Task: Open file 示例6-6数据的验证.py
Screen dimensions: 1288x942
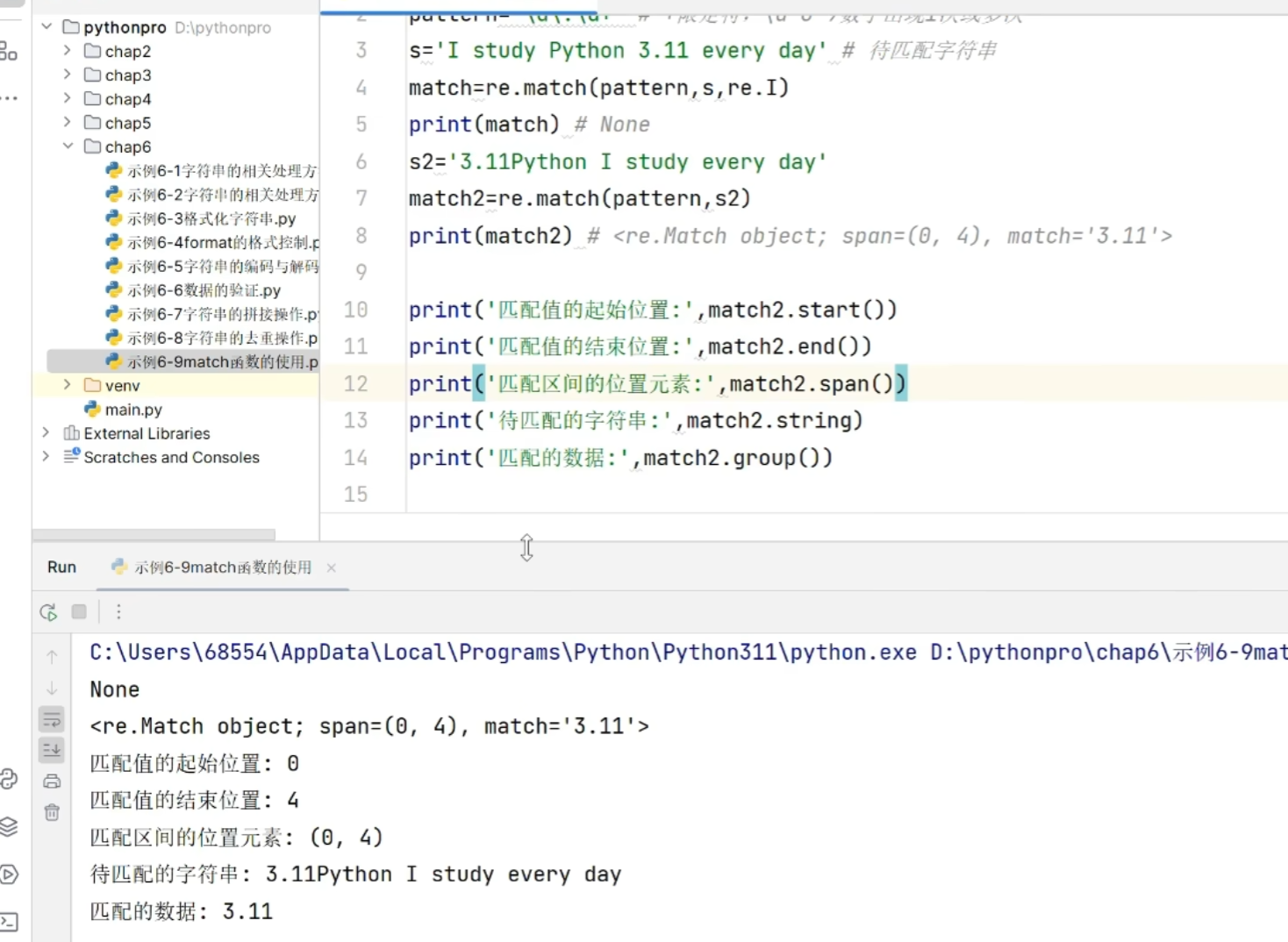Action: [x=193, y=289]
